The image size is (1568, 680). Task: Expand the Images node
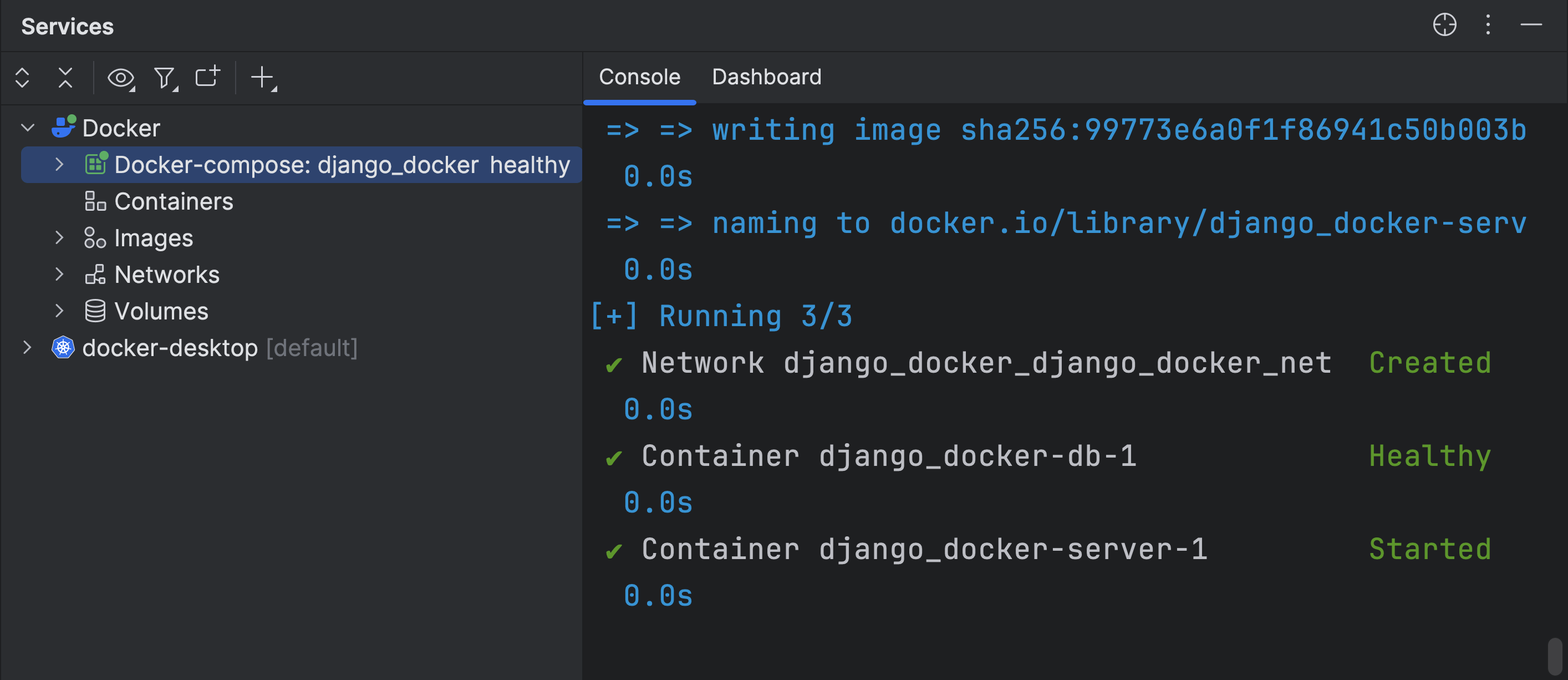click(59, 238)
